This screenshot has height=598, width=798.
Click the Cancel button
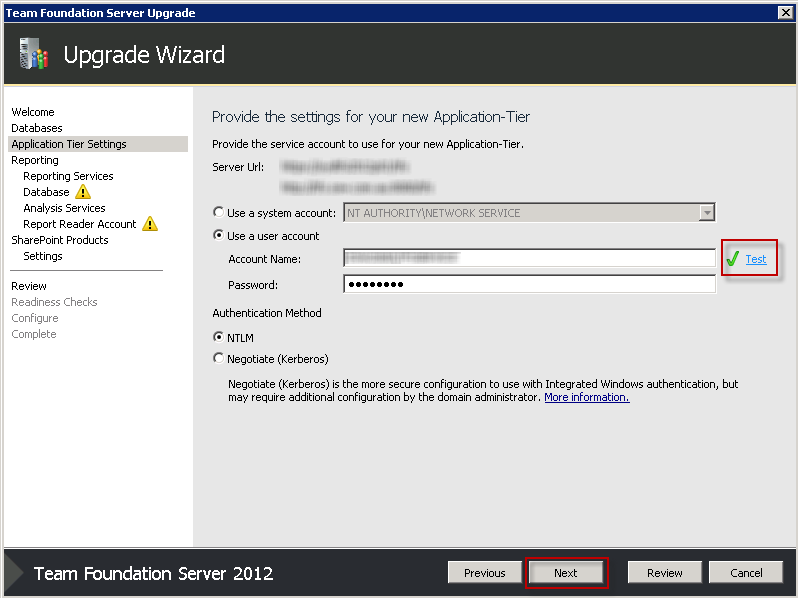pos(746,573)
